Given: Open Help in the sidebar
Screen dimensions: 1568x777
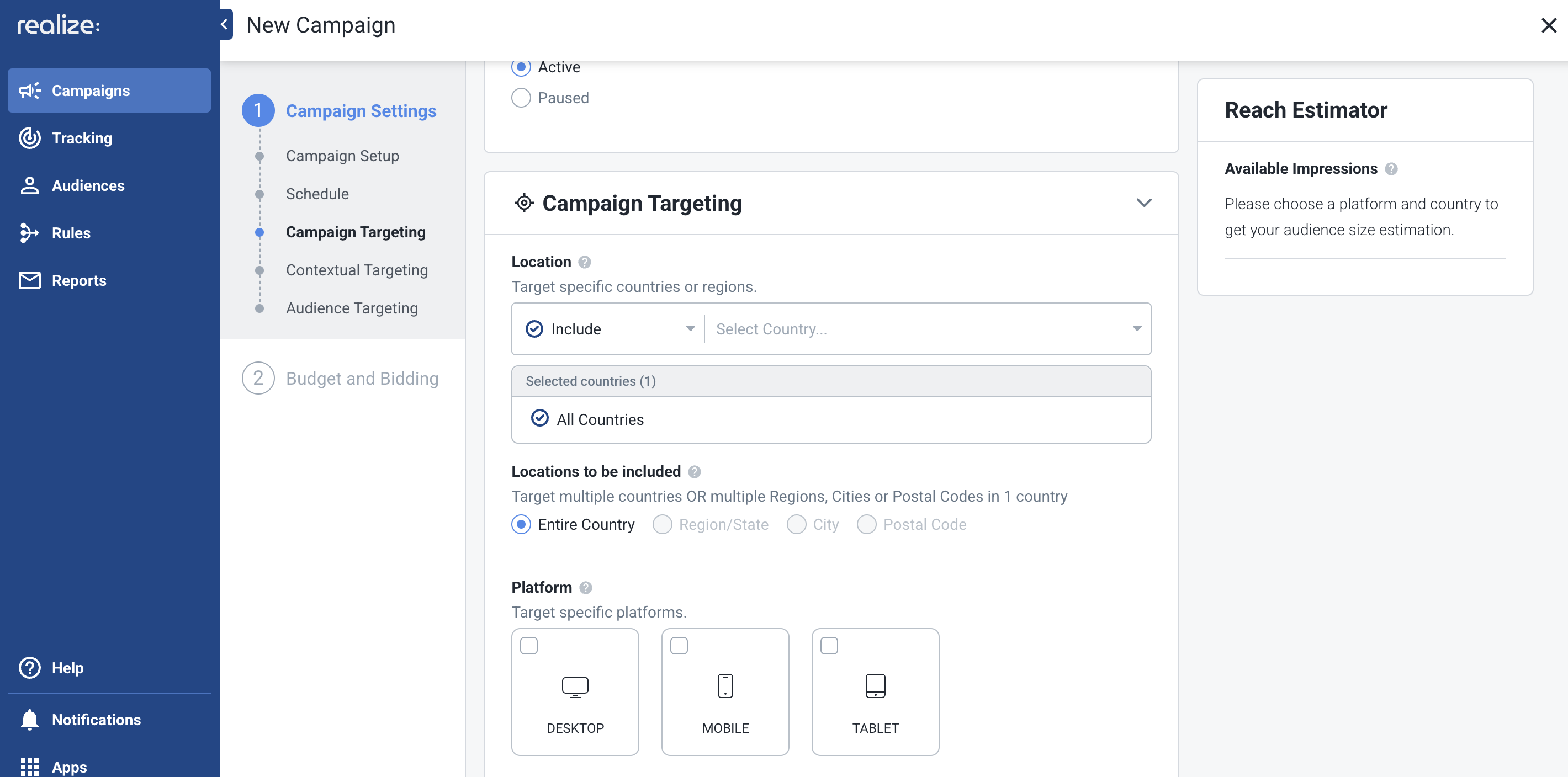Looking at the screenshot, I should [109, 668].
